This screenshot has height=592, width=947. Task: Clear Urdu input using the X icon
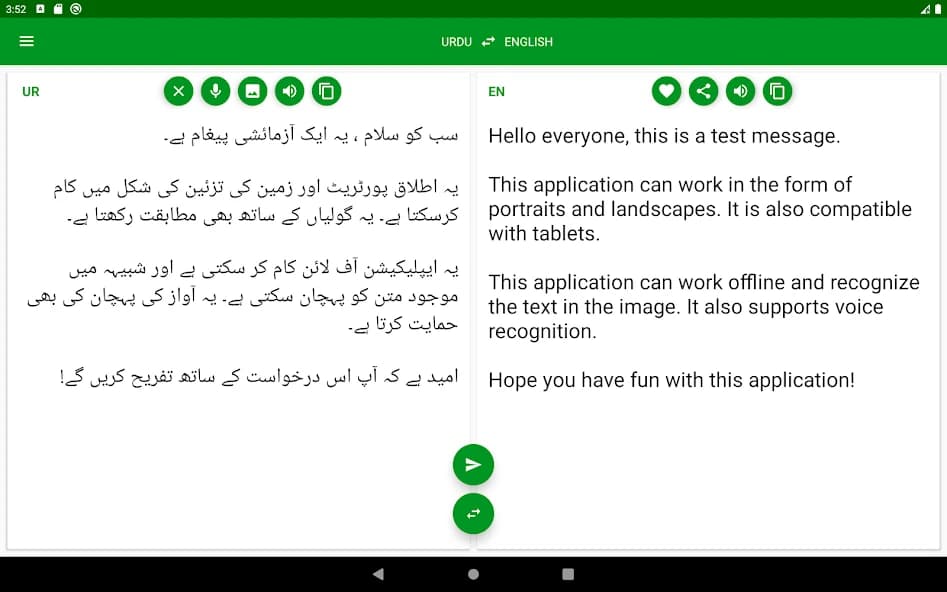[x=178, y=91]
